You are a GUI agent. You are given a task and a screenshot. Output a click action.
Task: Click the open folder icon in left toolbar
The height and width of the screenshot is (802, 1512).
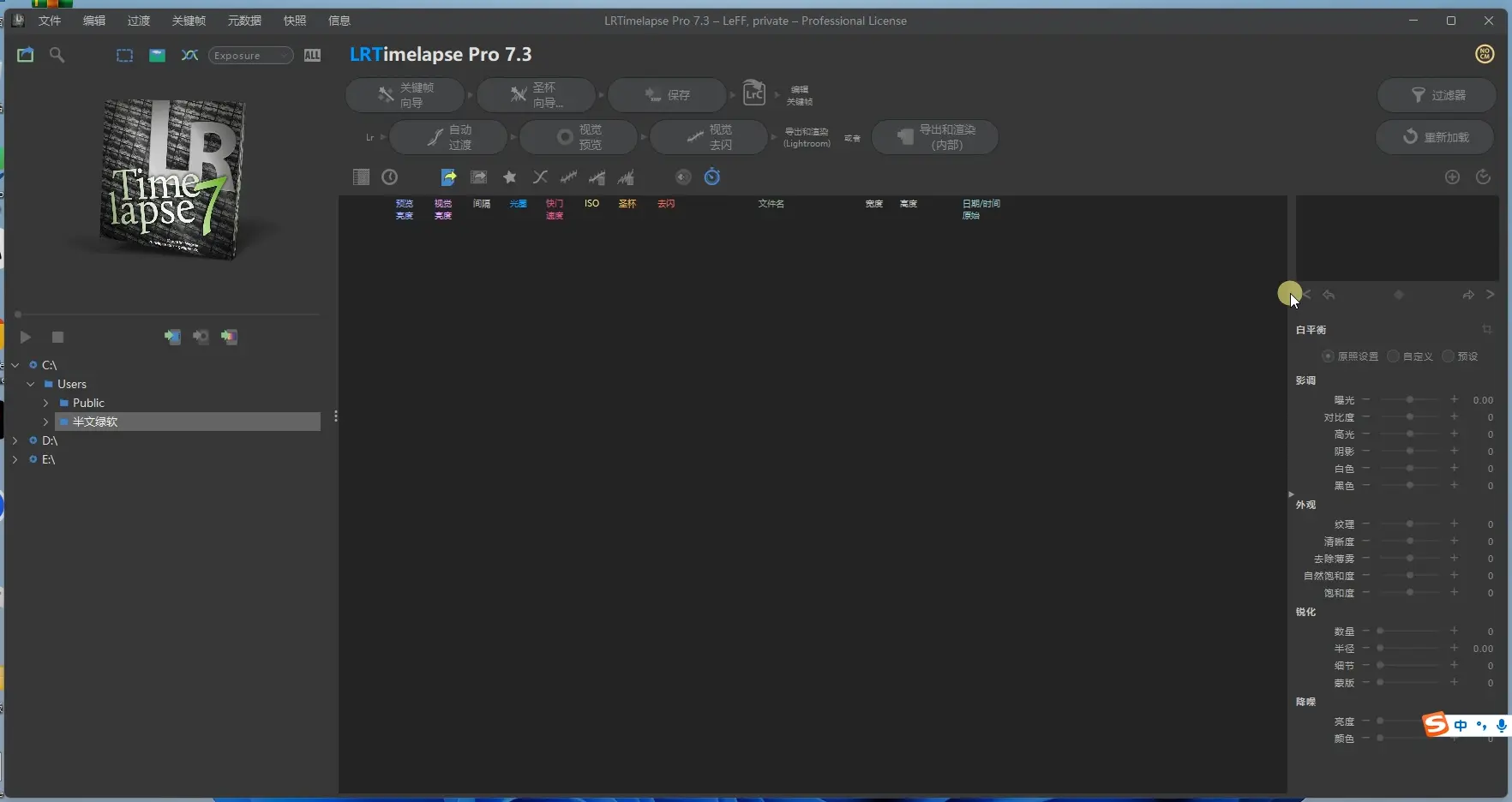click(26, 55)
